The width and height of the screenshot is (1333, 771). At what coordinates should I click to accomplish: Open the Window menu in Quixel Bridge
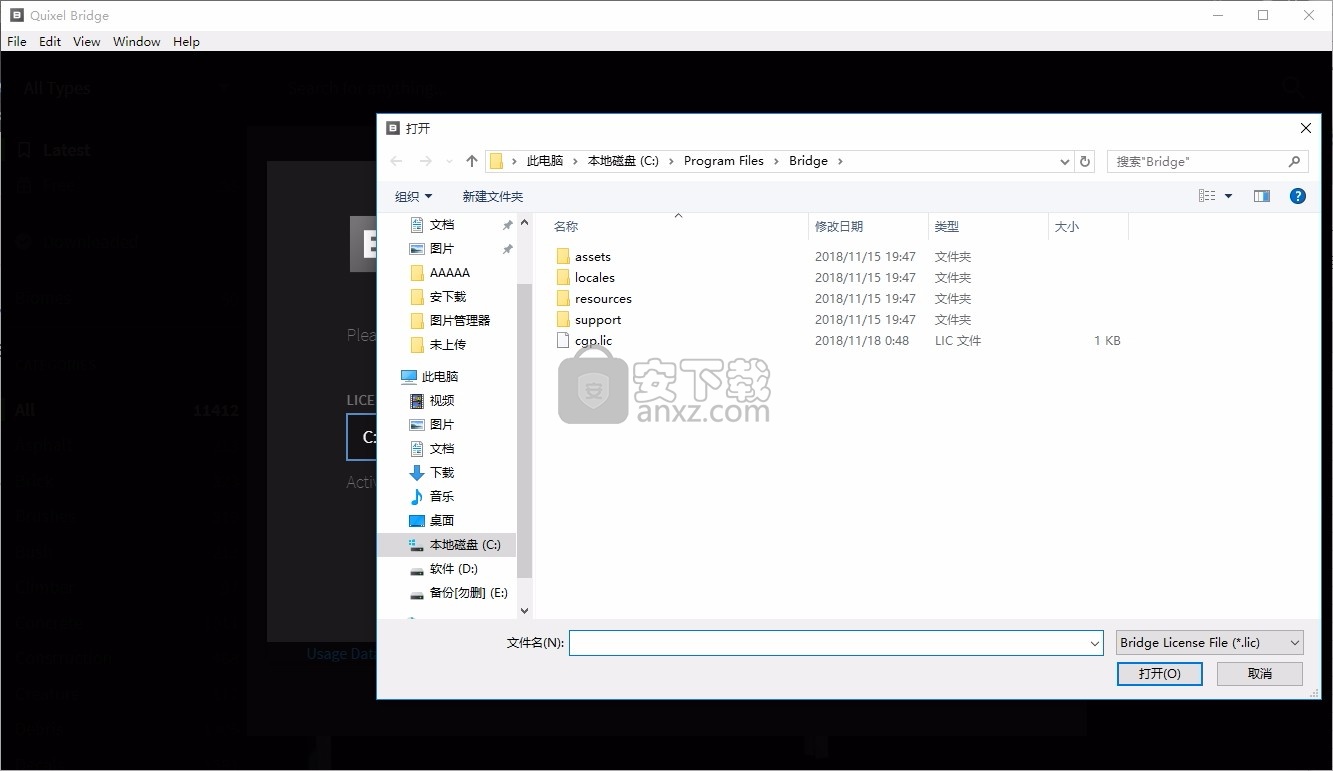[x=137, y=42]
